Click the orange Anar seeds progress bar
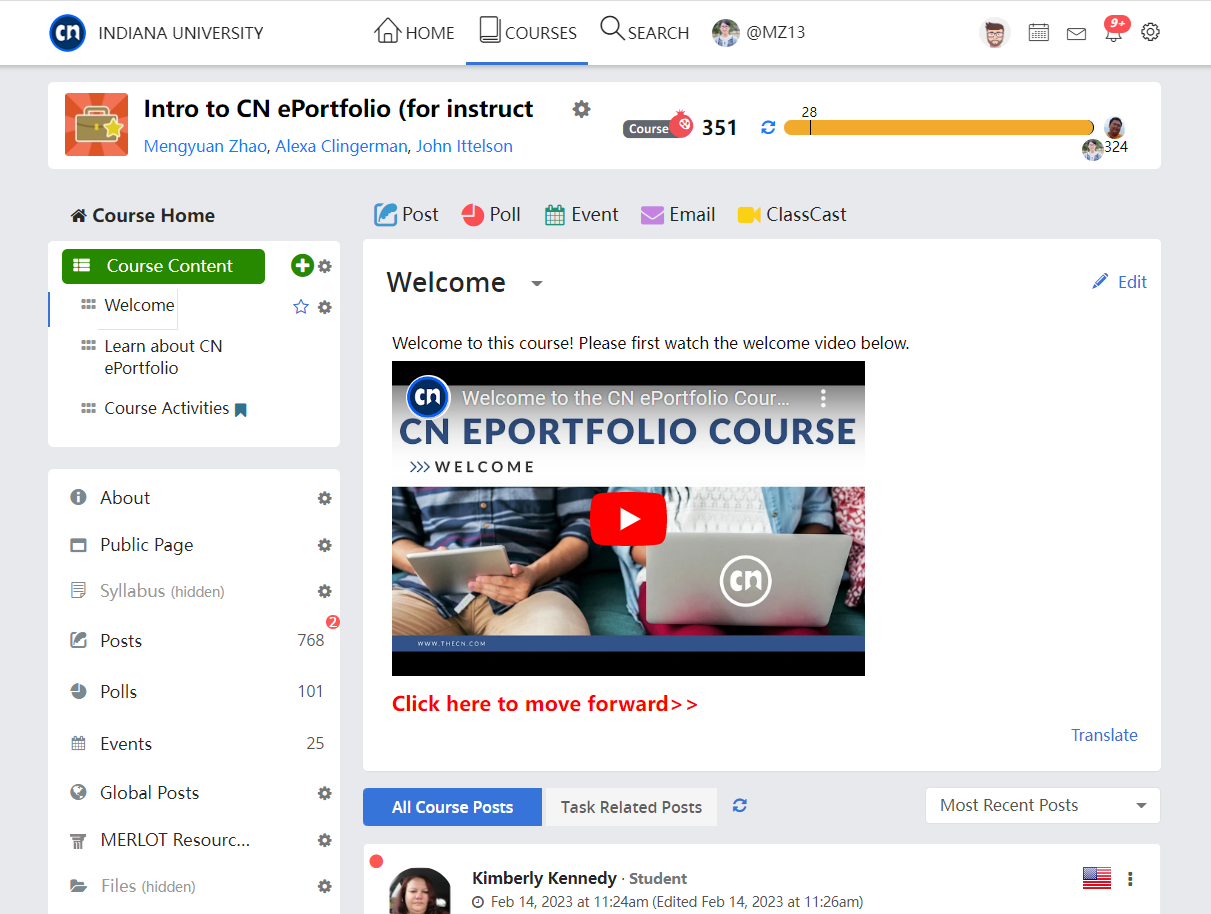 939,127
